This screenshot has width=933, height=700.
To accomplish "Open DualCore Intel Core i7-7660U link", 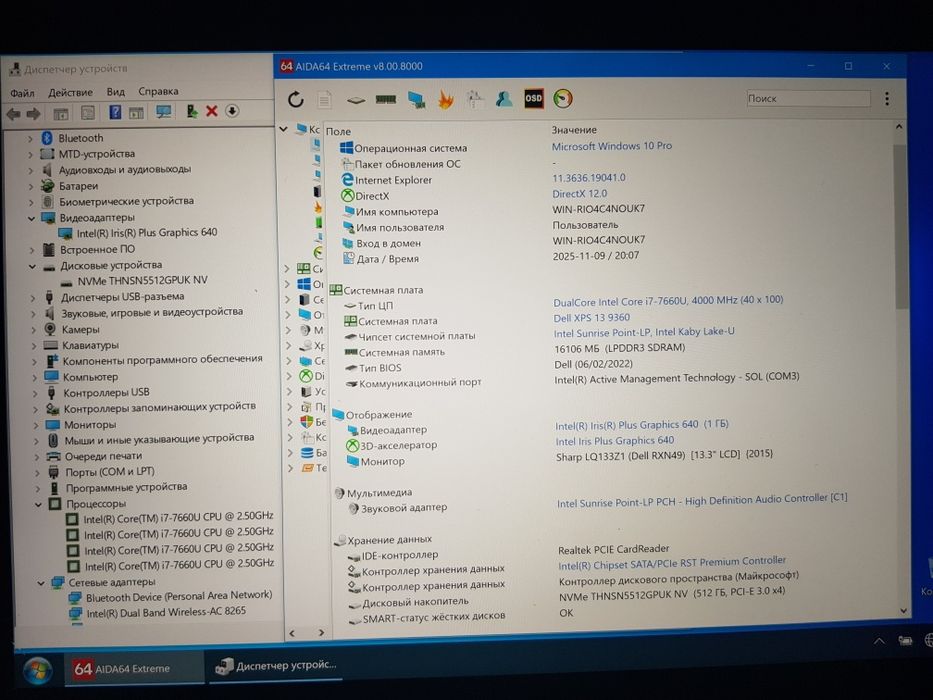I will (x=668, y=301).
